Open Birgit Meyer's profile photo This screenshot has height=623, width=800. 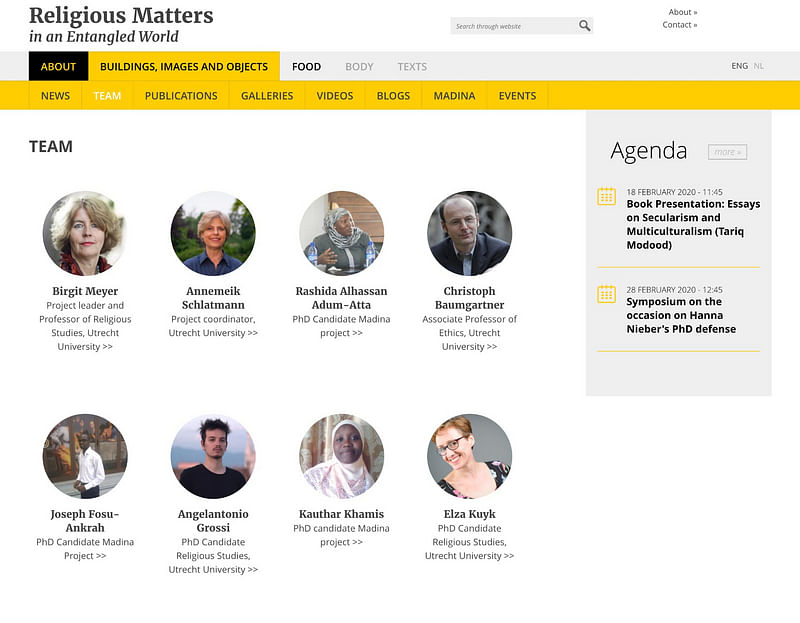(84, 234)
